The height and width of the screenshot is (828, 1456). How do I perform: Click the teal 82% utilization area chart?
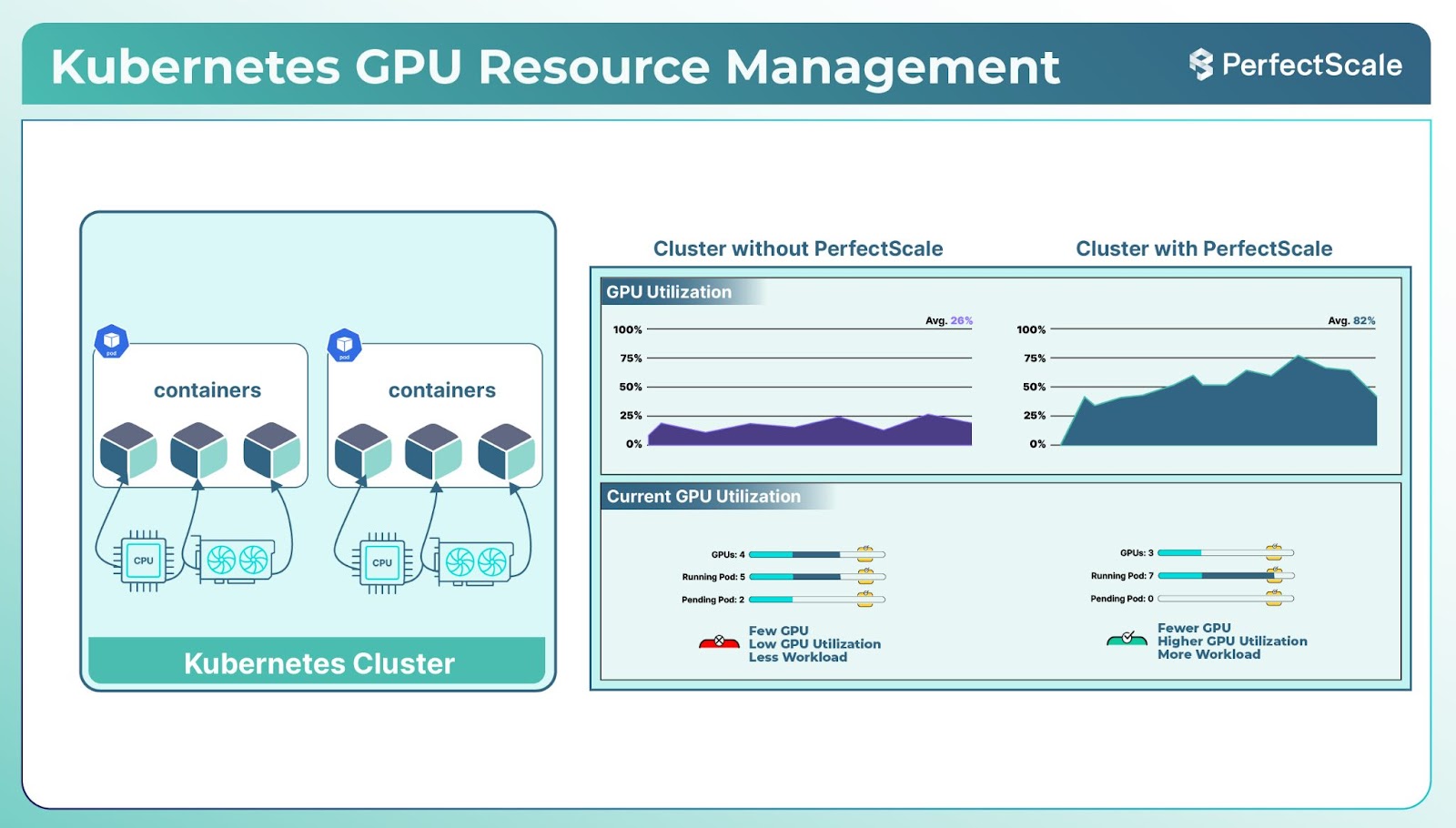tap(1219, 401)
